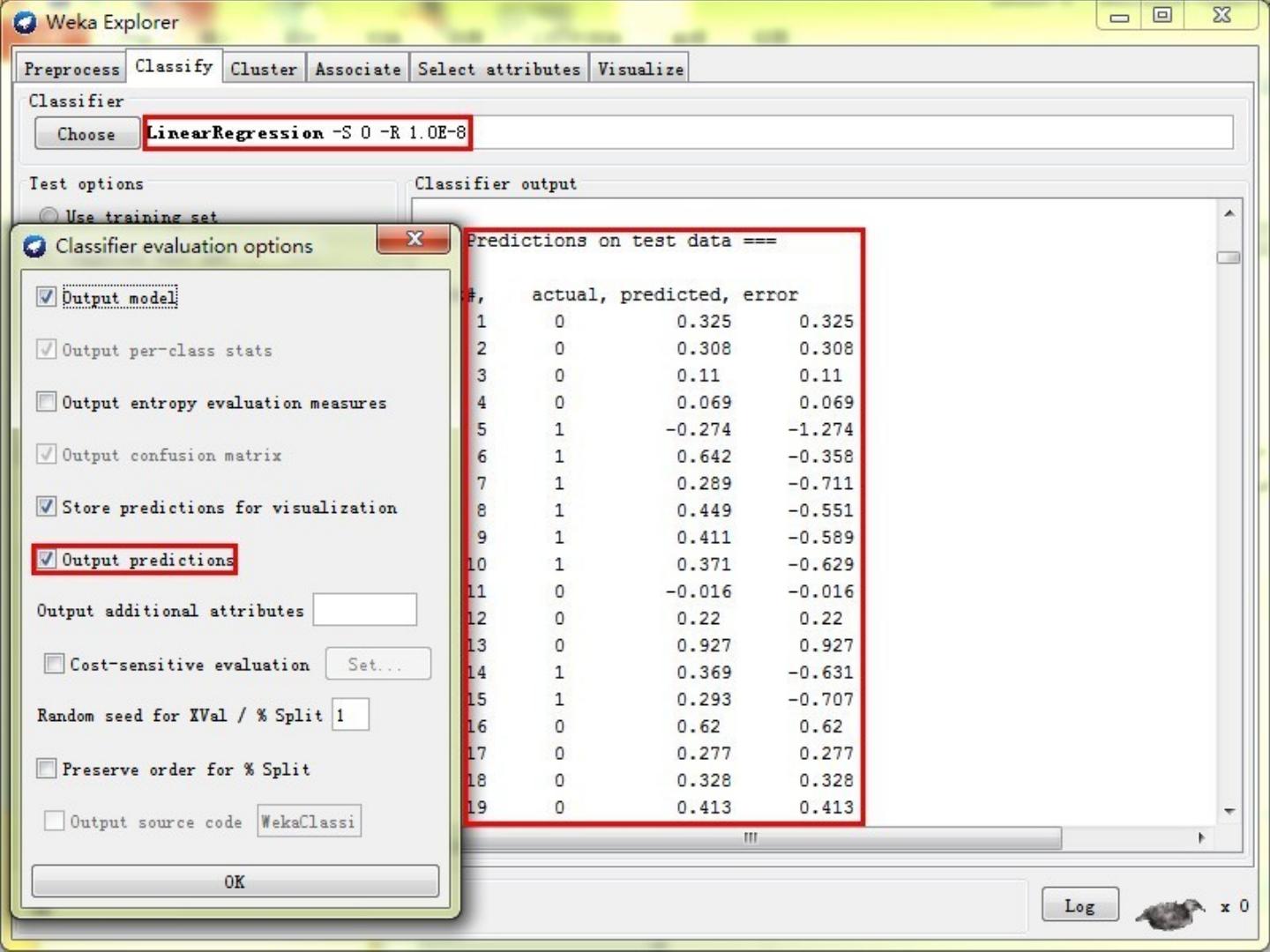Click the WekaClassifier source code name field
Screen dimensions: 1270x952
(x=309, y=821)
